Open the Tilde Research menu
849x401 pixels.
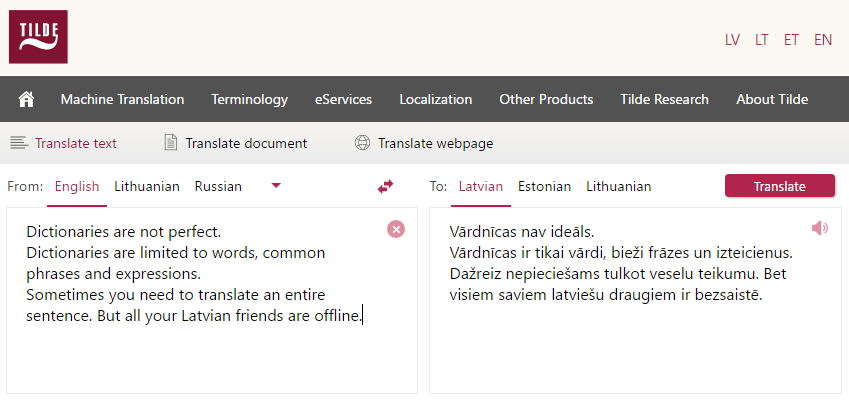pyautogui.click(x=664, y=100)
